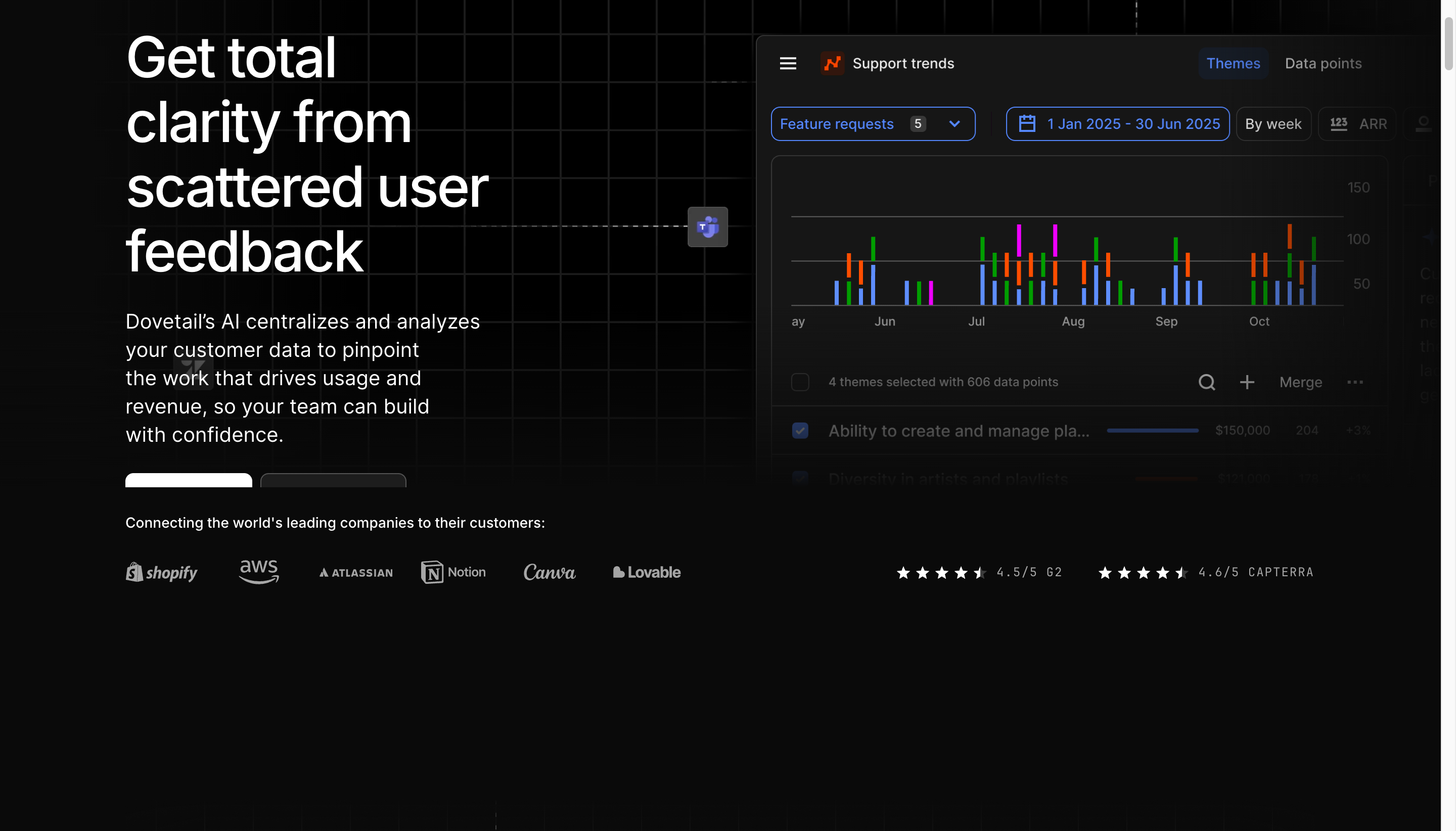Click the Capterra star rating icons

coord(1143,573)
